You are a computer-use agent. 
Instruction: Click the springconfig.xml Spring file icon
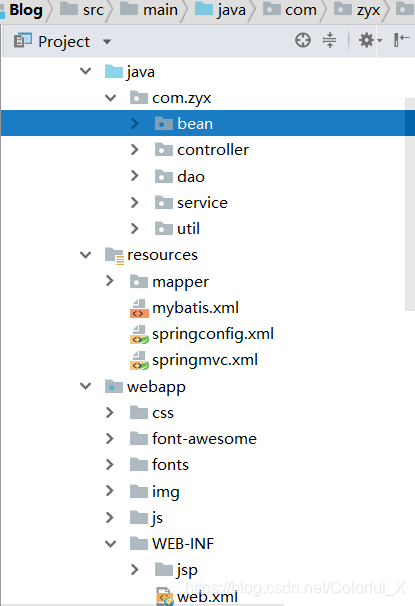point(139,335)
